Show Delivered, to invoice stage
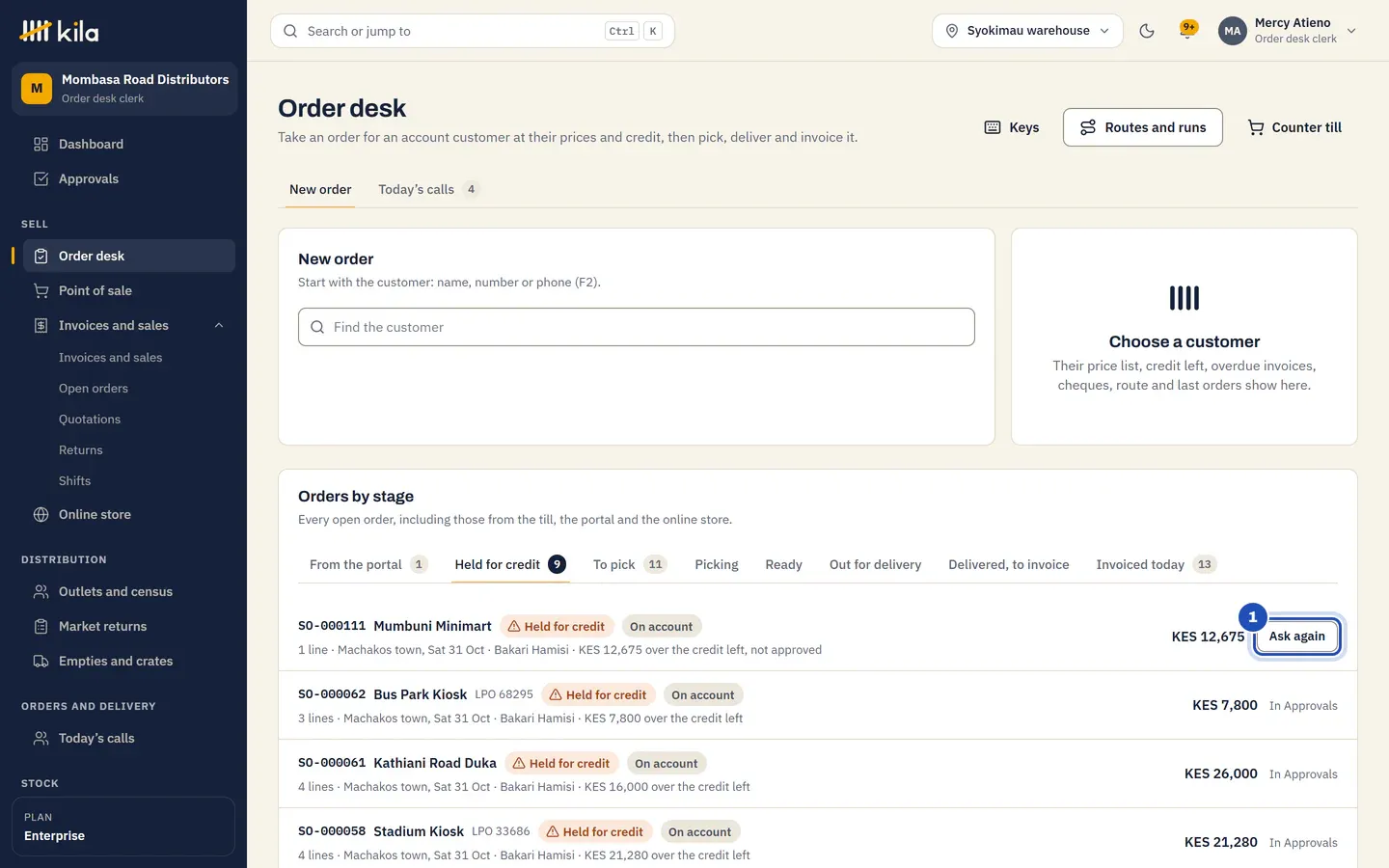This screenshot has height=868, width=1389. coord(1008,564)
